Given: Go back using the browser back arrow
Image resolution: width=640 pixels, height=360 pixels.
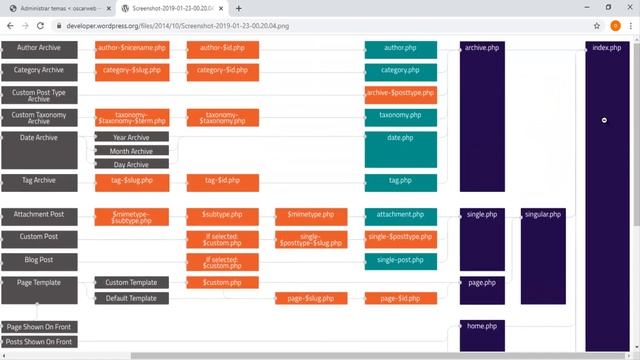Looking at the screenshot, I should pos(10,26).
